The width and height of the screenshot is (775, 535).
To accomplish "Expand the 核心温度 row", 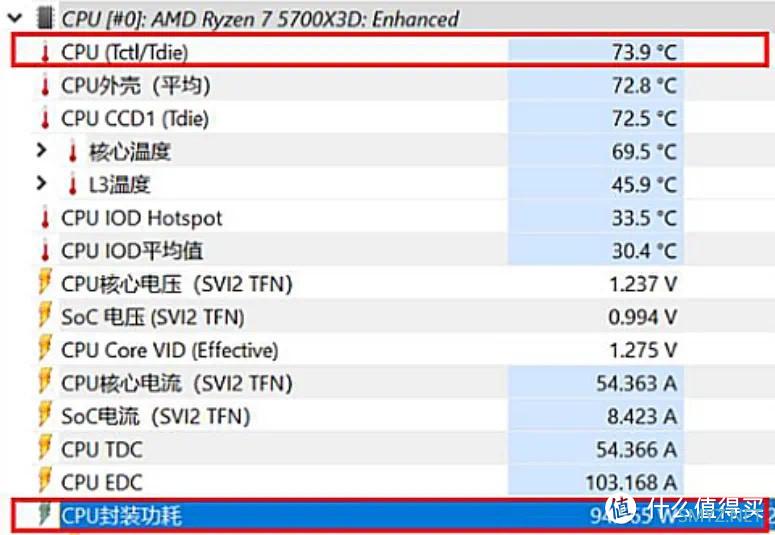I will point(42,150).
